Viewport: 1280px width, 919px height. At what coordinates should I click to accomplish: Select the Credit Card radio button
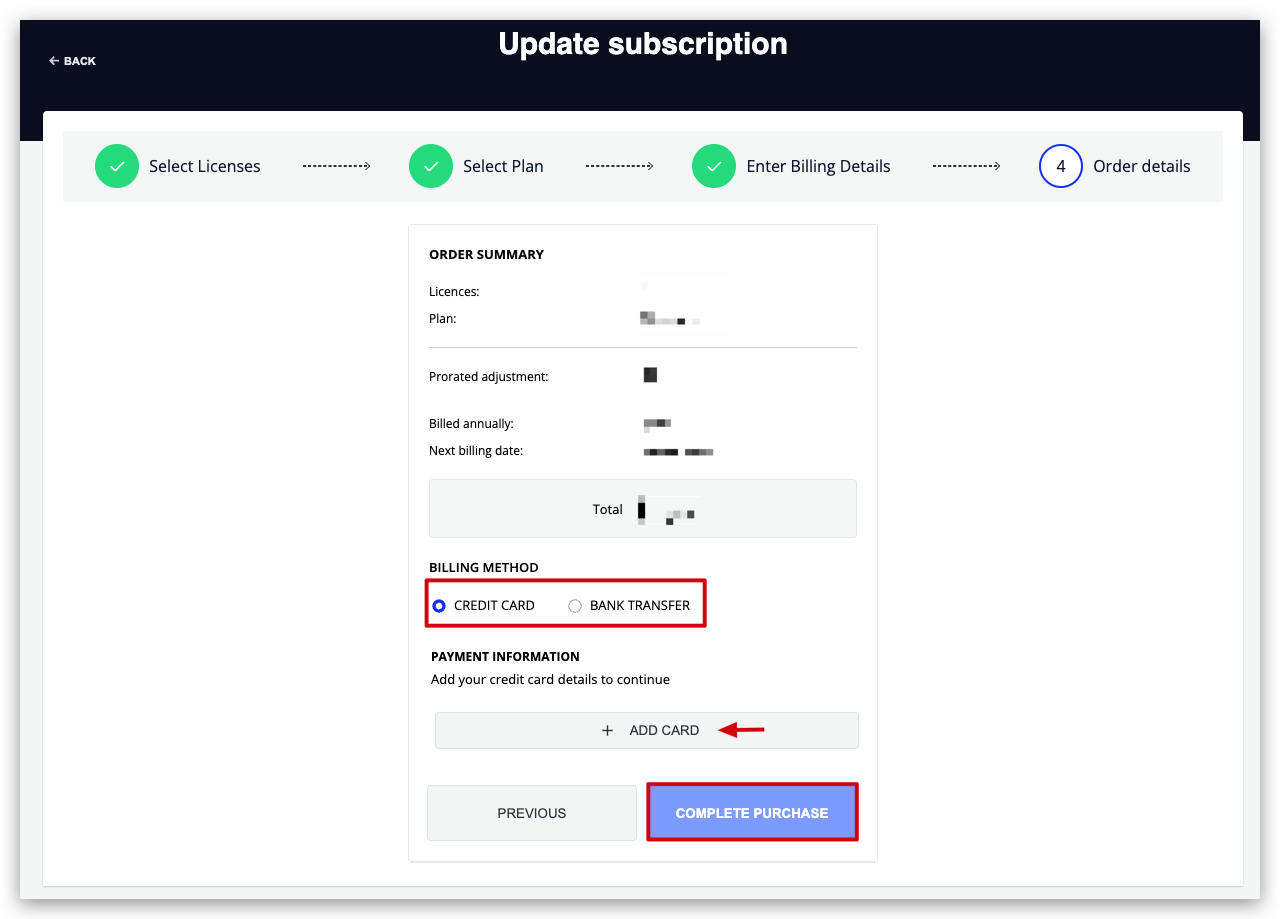click(438, 606)
